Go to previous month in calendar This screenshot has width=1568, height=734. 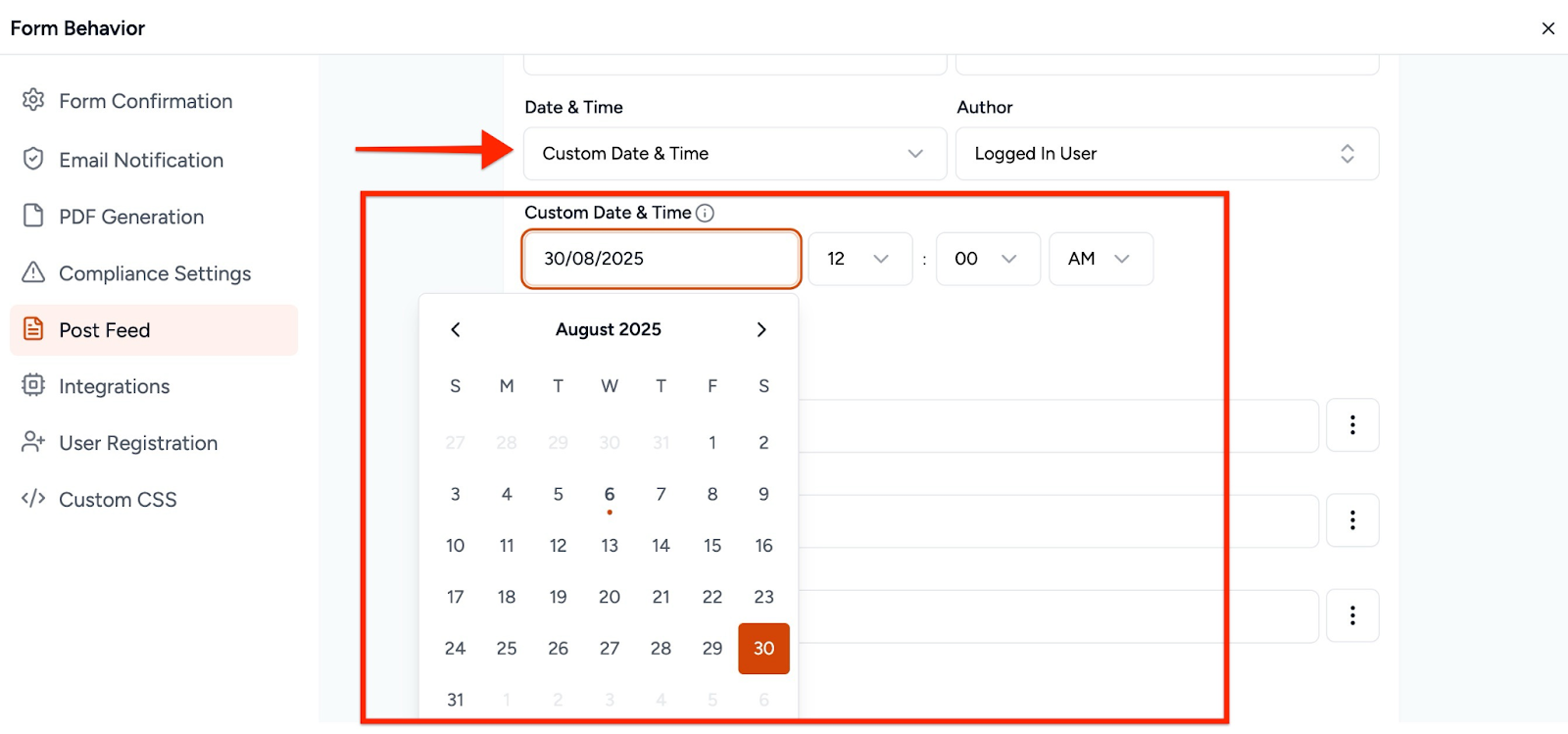coord(456,329)
